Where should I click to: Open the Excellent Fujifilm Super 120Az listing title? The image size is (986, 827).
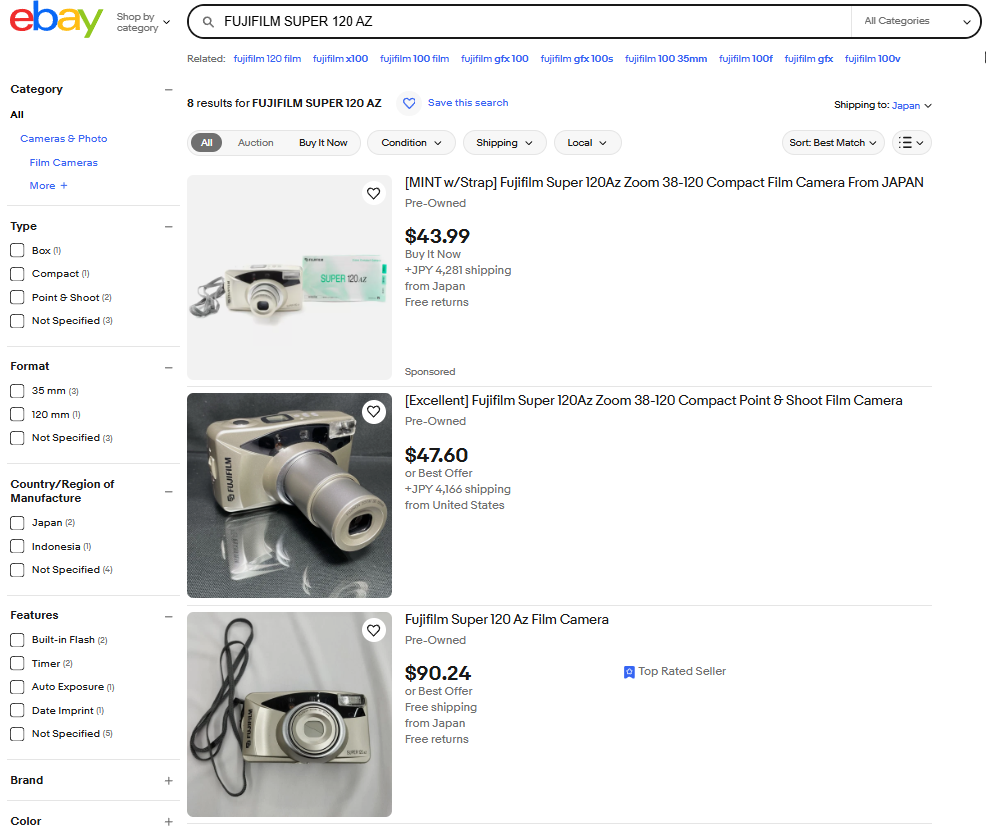[653, 401]
